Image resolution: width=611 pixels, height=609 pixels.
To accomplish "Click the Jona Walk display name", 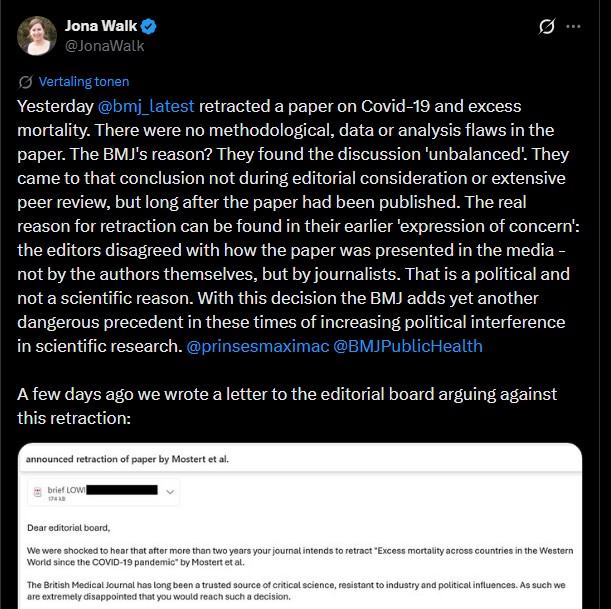I will pos(101,26).
